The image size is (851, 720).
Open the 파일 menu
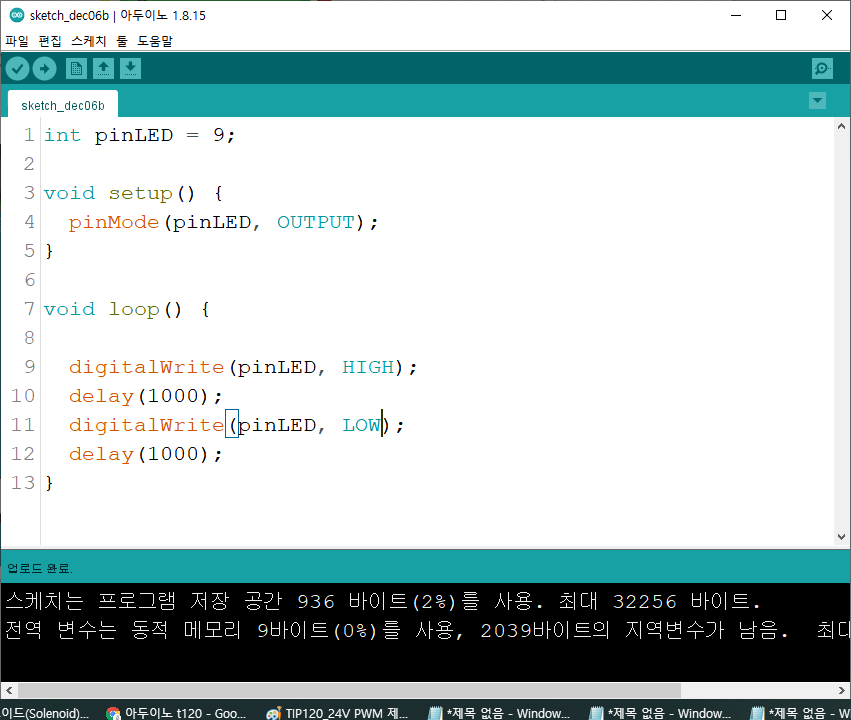click(17, 41)
